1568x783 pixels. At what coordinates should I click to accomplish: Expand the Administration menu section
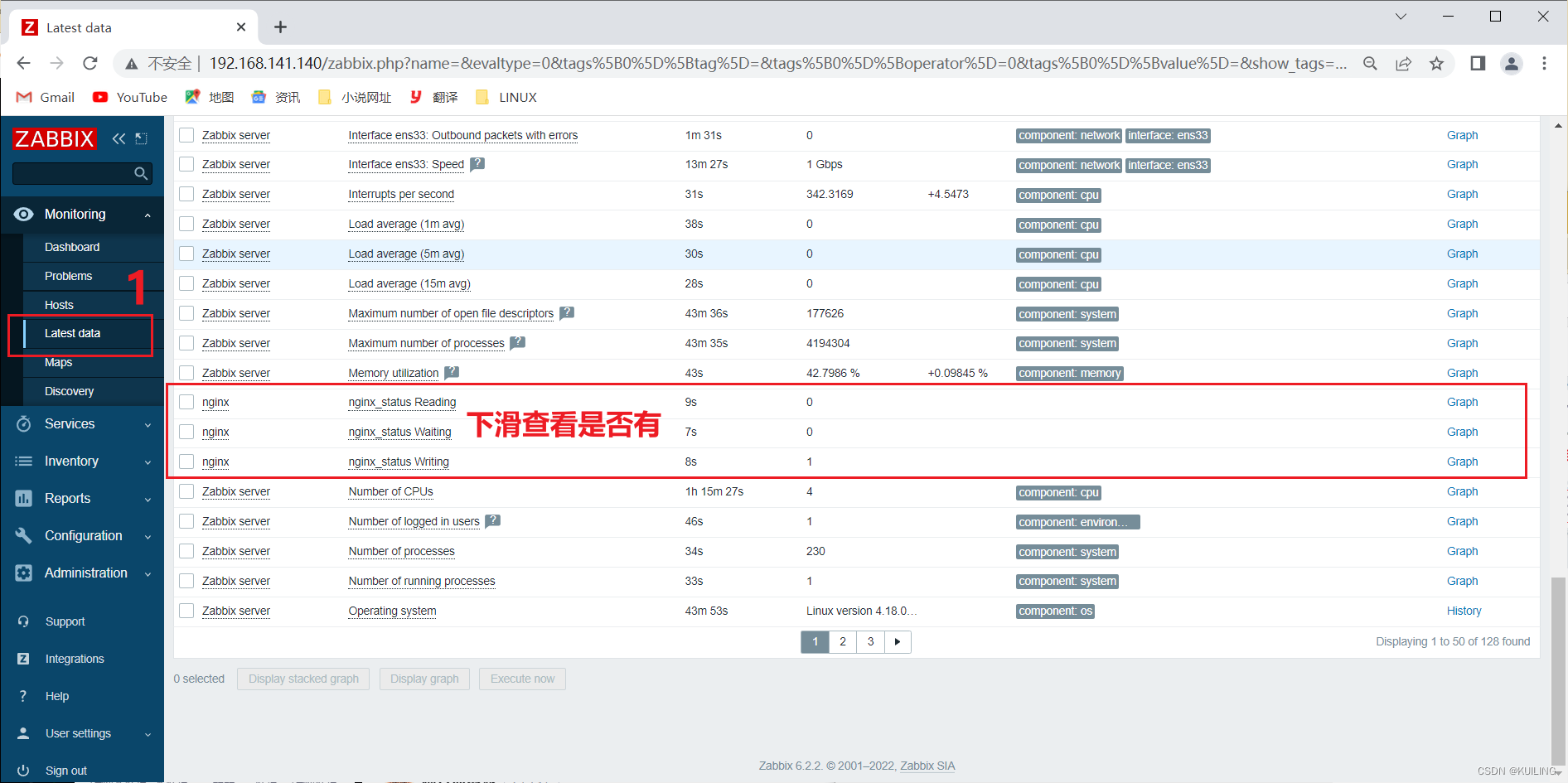148,574
